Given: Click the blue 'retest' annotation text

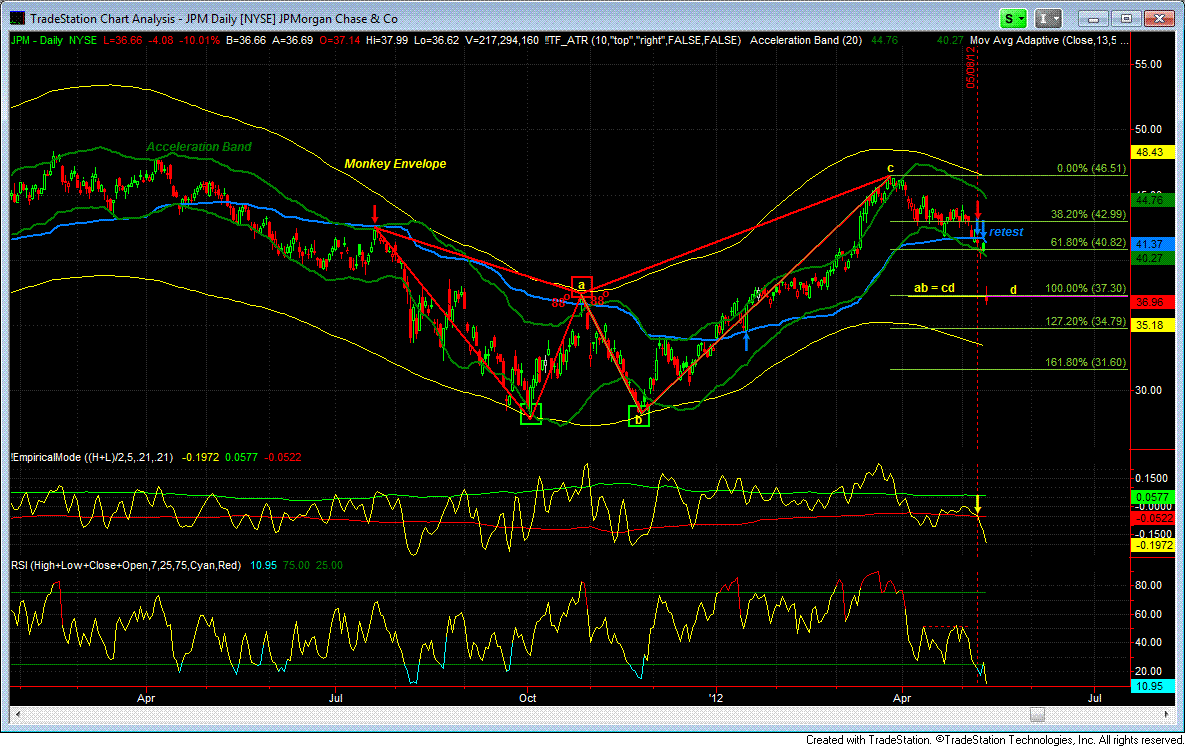Looking at the screenshot, I should [1006, 232].
